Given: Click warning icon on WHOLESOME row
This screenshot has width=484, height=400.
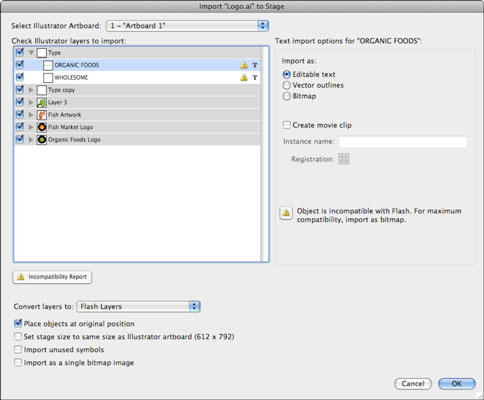Looking at the screenshot, I should pos(244,78).
